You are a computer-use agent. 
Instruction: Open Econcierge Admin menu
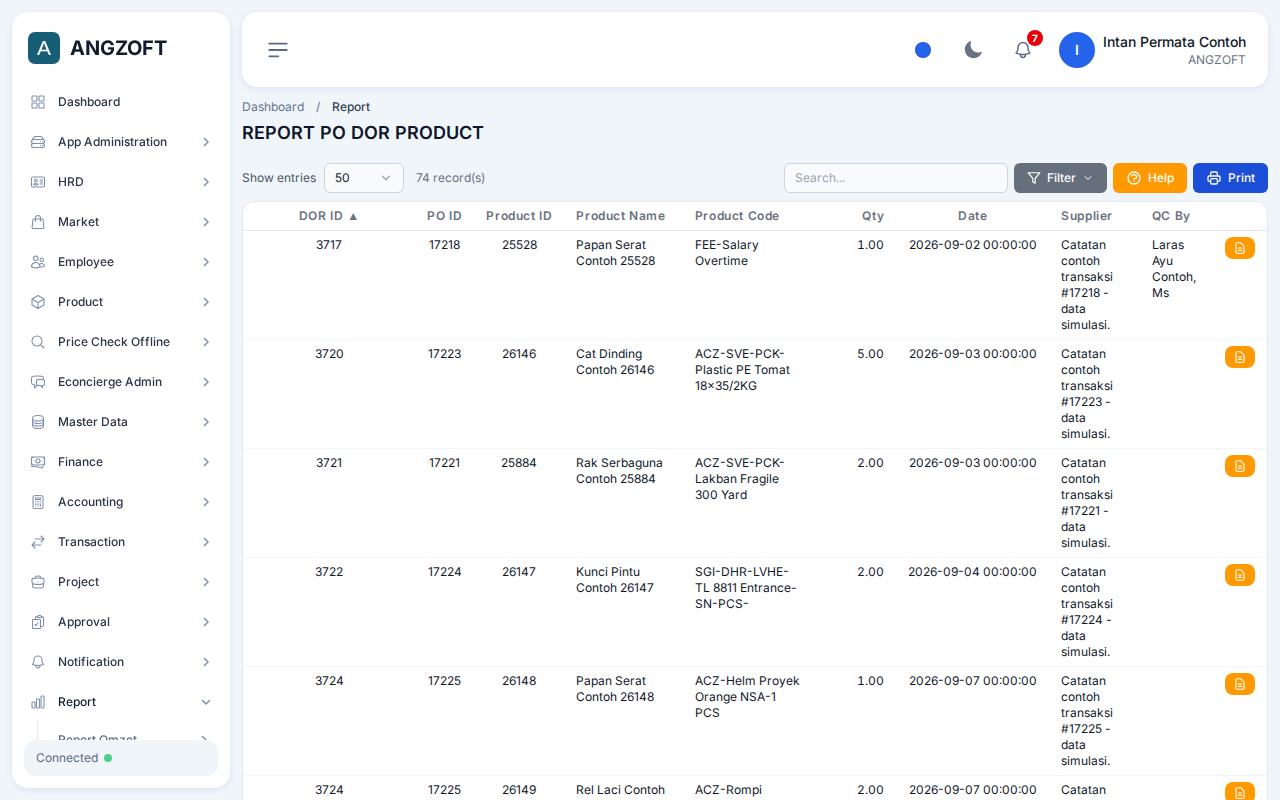121,382
